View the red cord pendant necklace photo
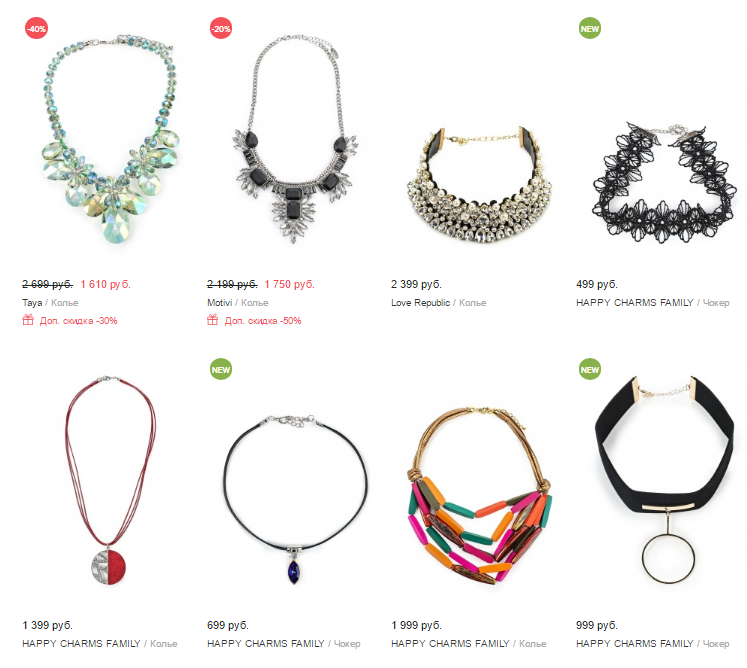Viewport: 747px width, 668px height. [x=110, y=480]
